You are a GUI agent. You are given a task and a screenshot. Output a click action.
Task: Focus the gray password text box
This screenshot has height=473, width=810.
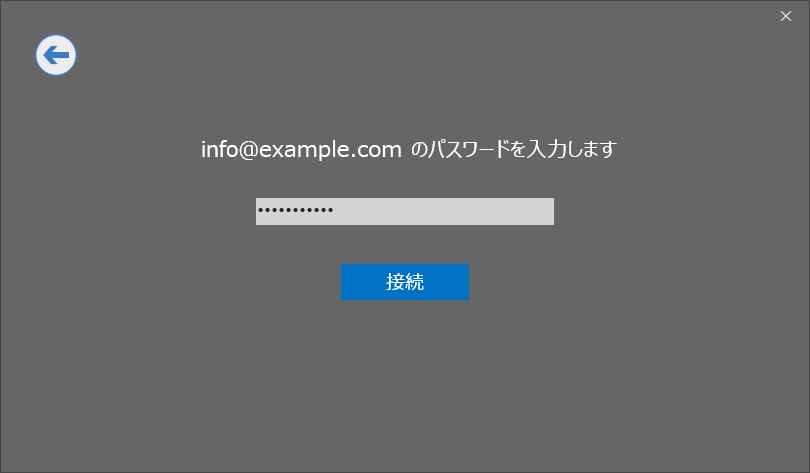[x=404, y=211]
